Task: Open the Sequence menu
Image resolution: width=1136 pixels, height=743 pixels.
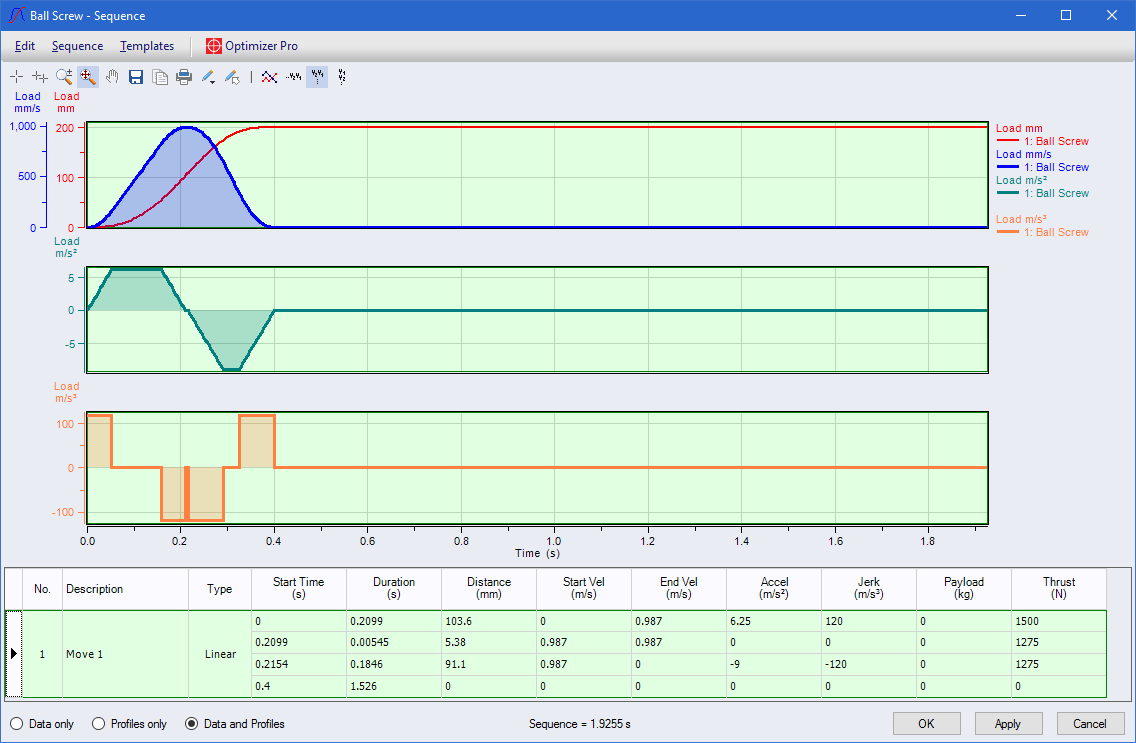Action: [77, 46]
